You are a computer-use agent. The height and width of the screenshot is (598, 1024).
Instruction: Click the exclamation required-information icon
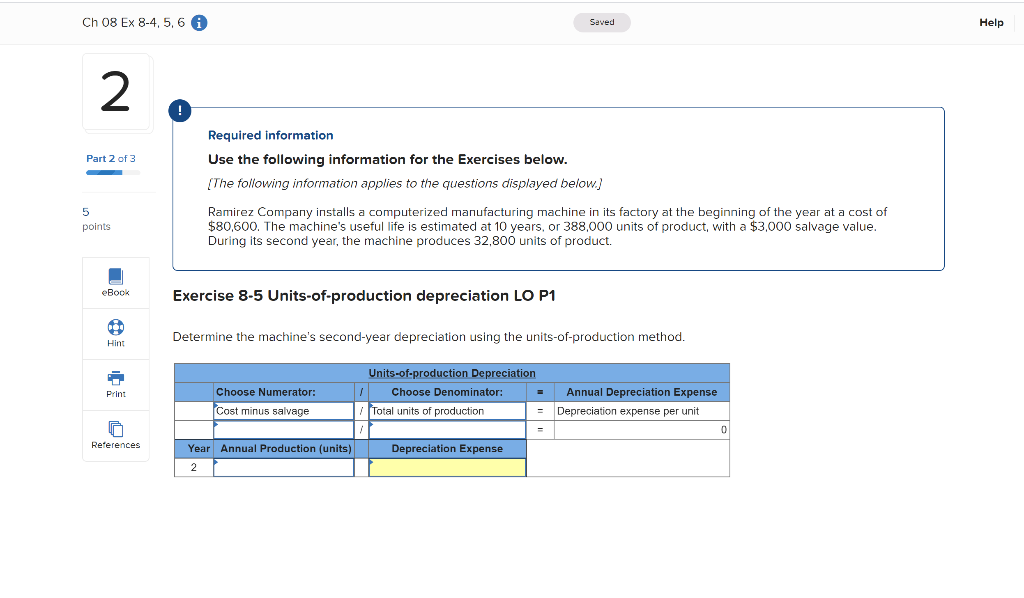180,110
